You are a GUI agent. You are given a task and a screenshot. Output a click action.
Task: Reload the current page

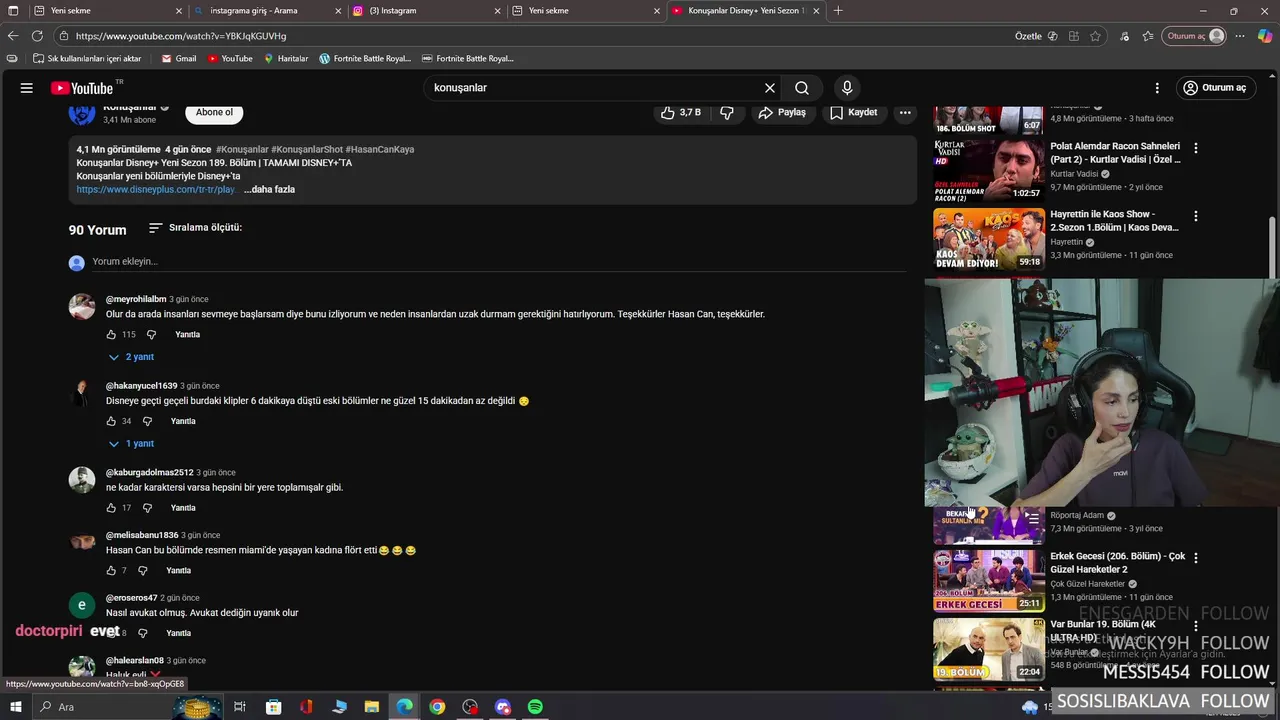37,36
